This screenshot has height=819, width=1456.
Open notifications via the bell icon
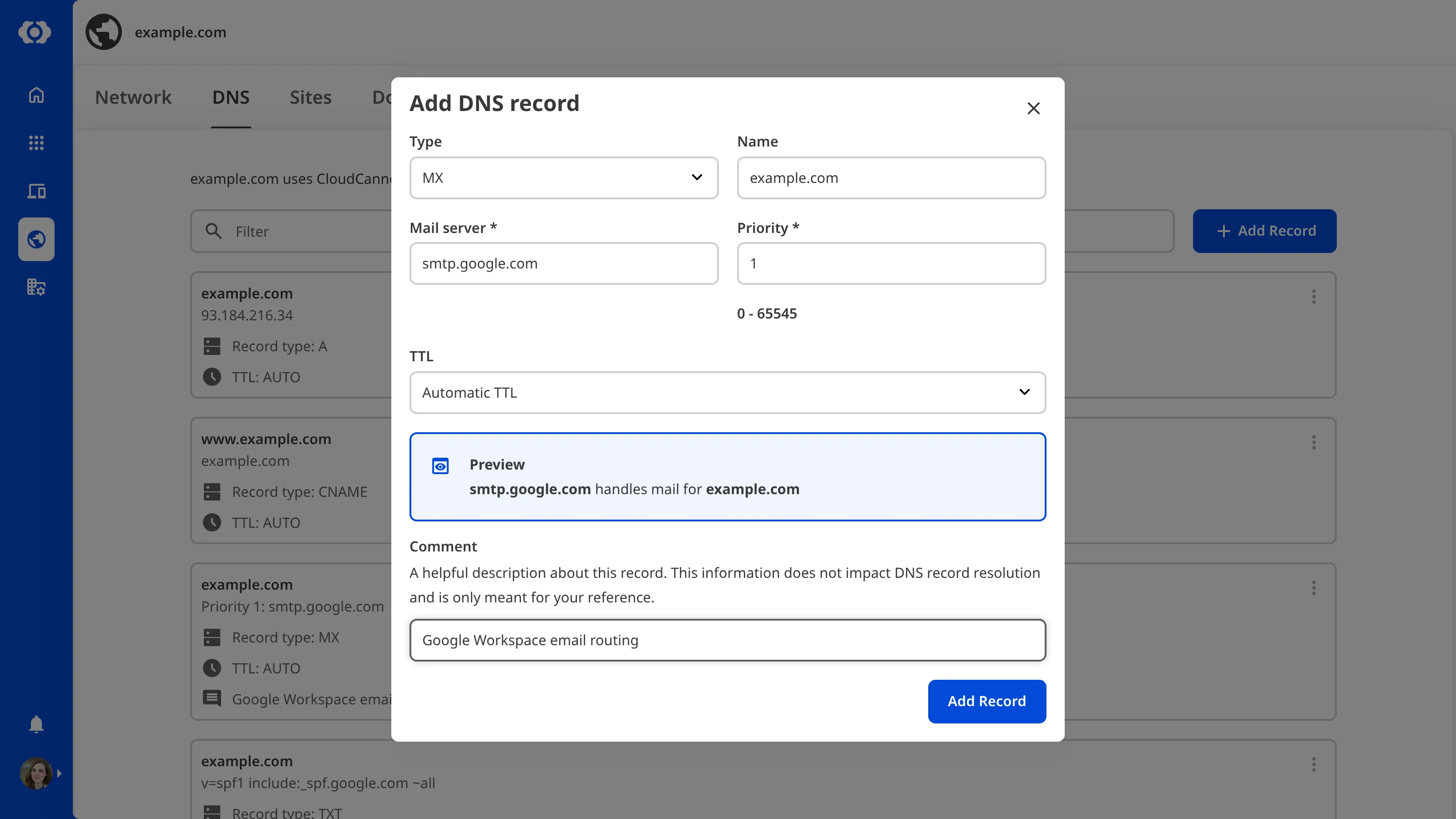35,724
